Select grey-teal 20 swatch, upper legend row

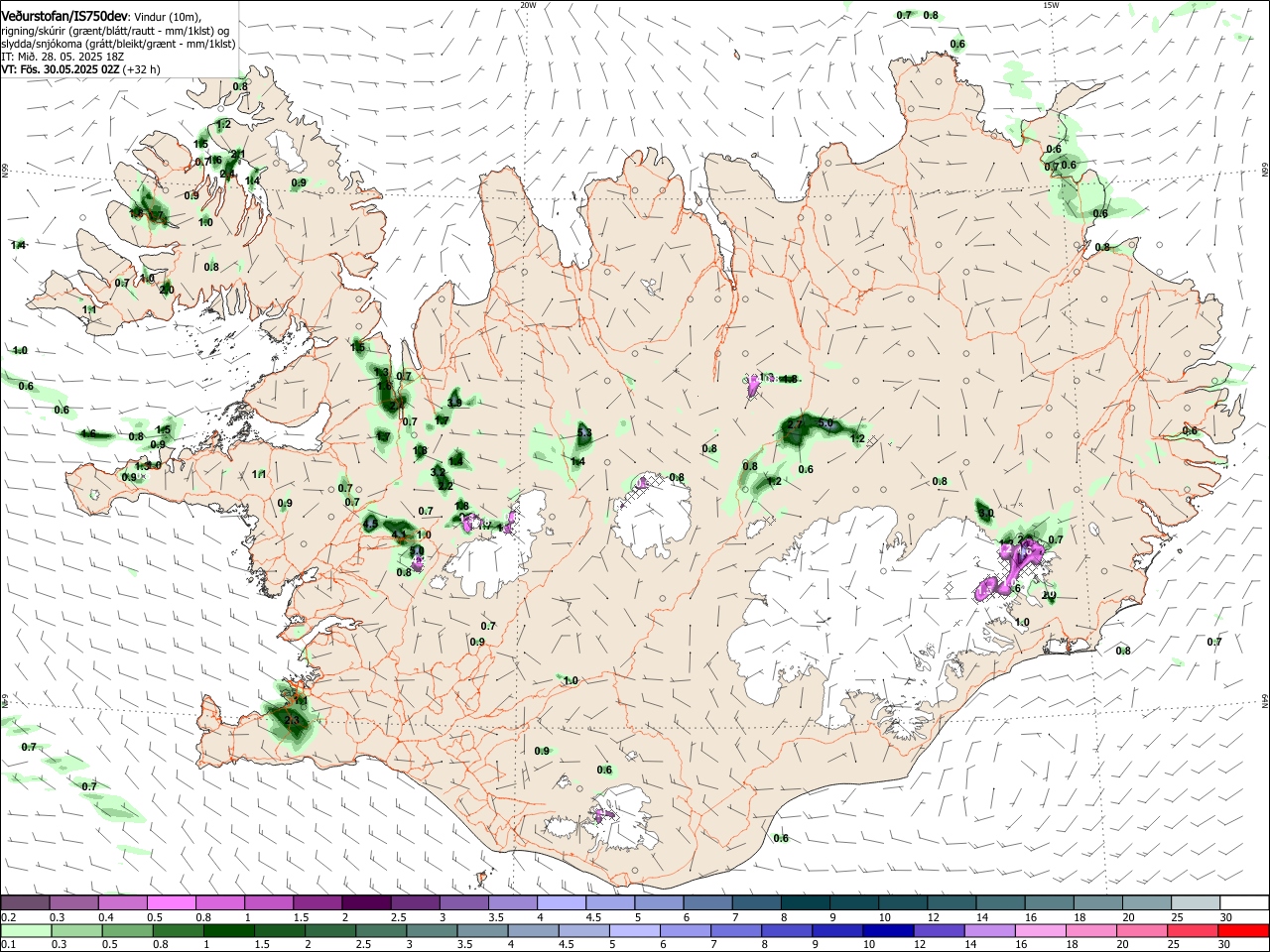[x=1149, y=903]
